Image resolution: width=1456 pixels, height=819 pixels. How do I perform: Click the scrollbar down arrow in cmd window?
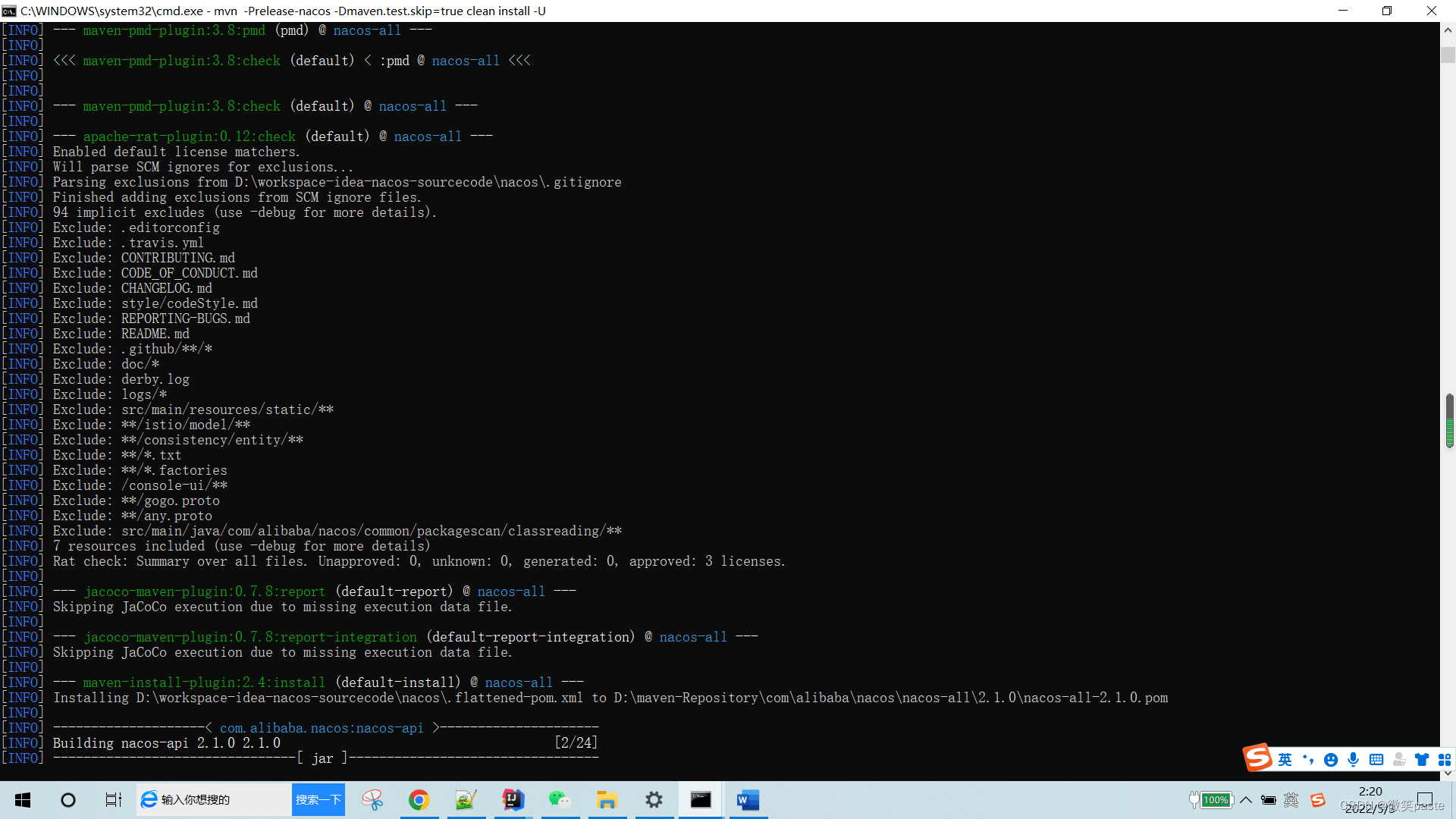[x=1448, y=773]
